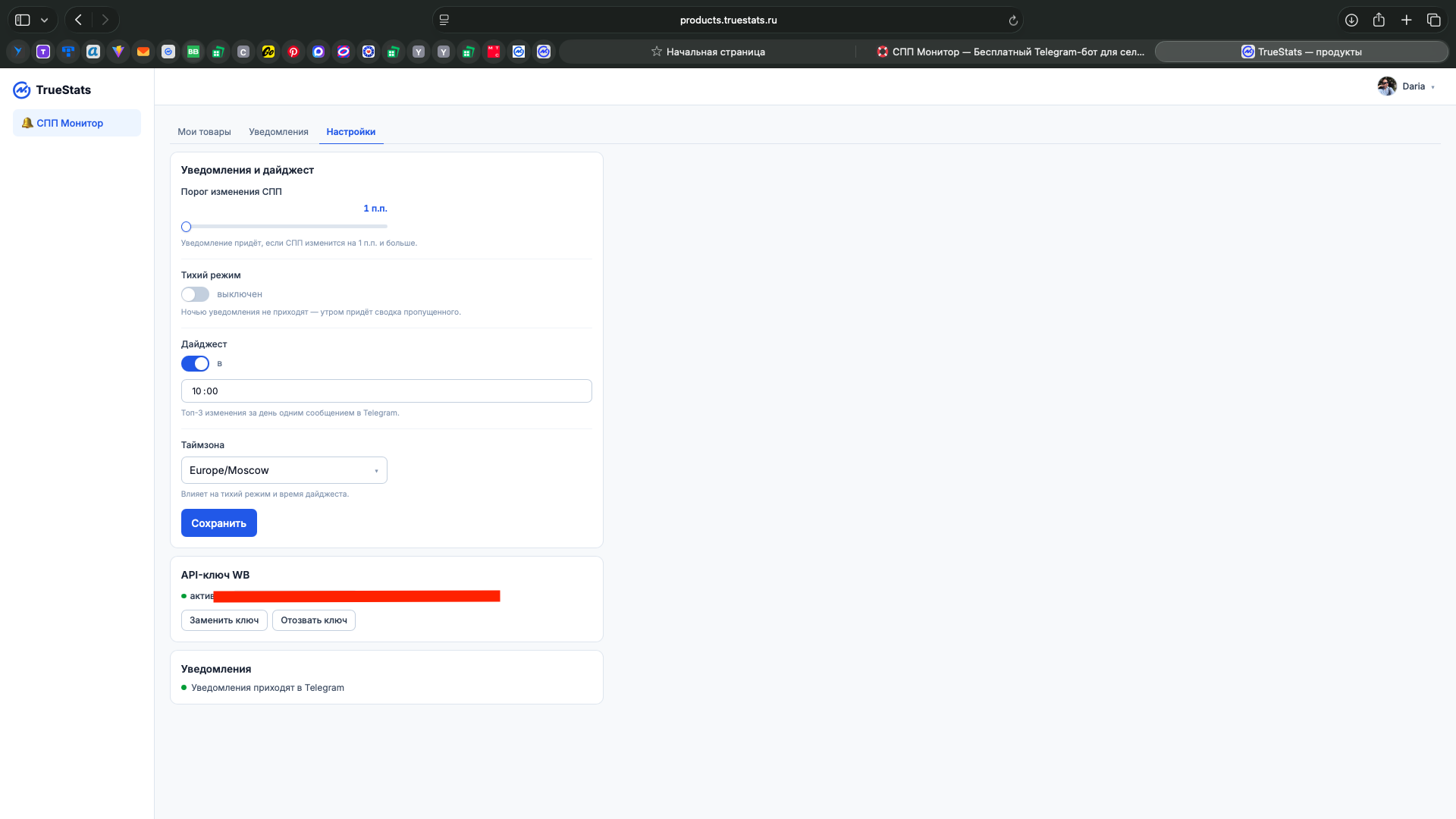The image size is (1456, 819).
Task: Click the TrueStats logo icon
Action: [22, 90]
